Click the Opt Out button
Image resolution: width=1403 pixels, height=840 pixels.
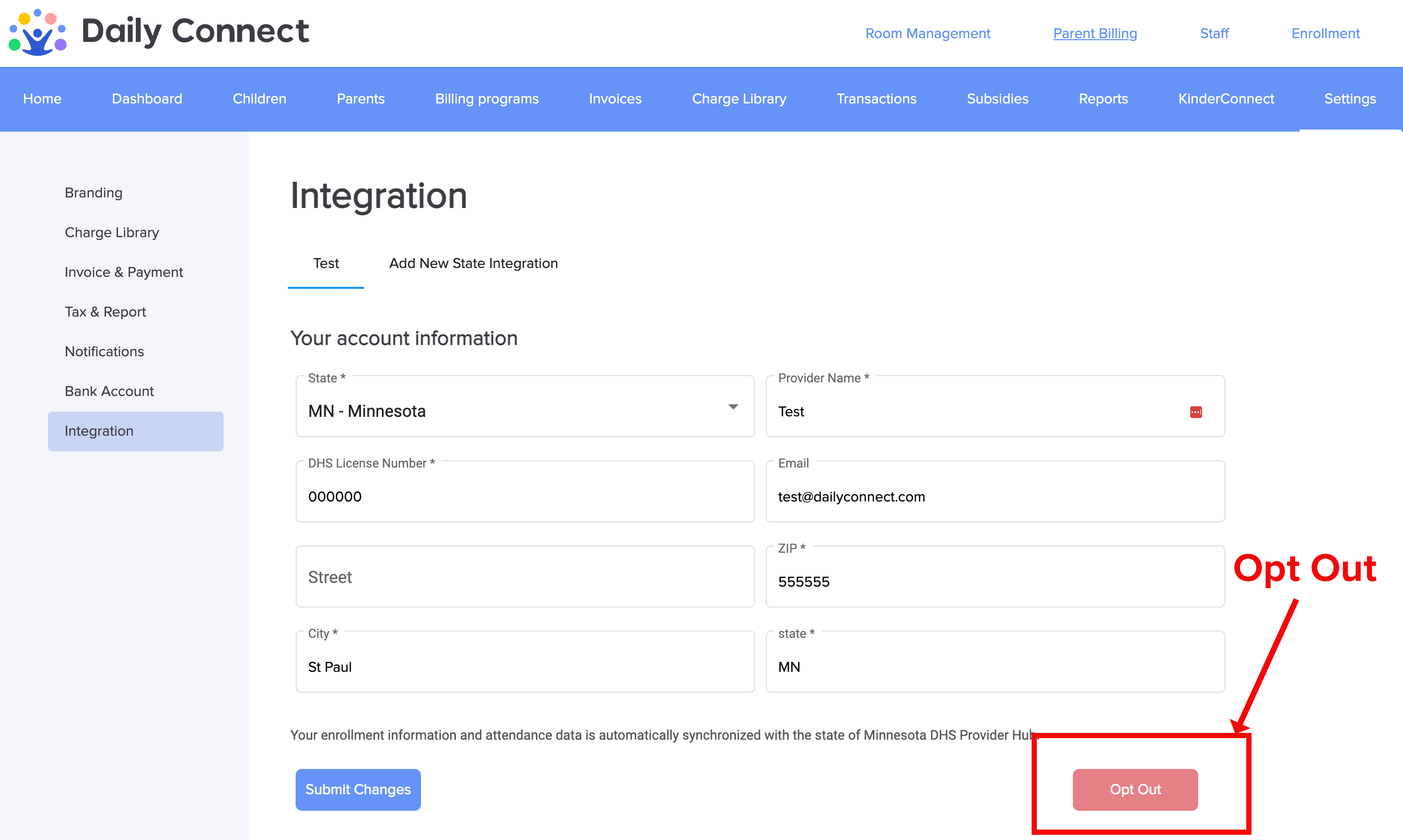pyautogui.click(x=1135, y=789)
